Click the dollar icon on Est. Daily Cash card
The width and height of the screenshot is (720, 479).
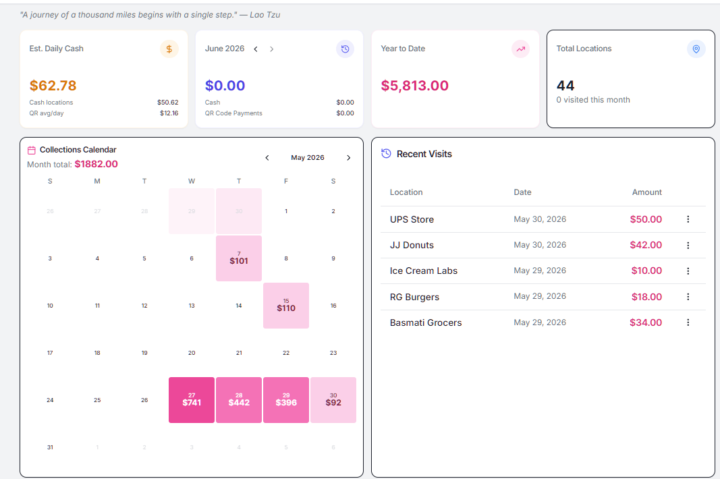[169, 49]
